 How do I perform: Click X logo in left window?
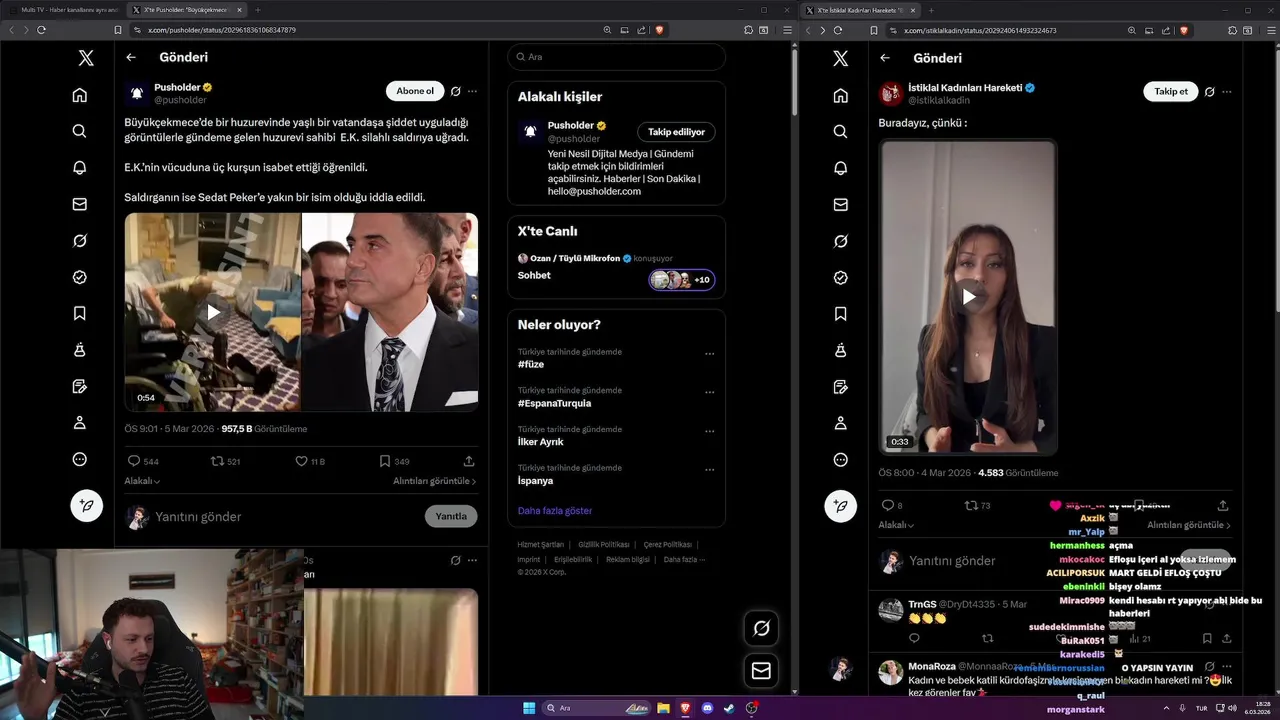click(86, 58)
